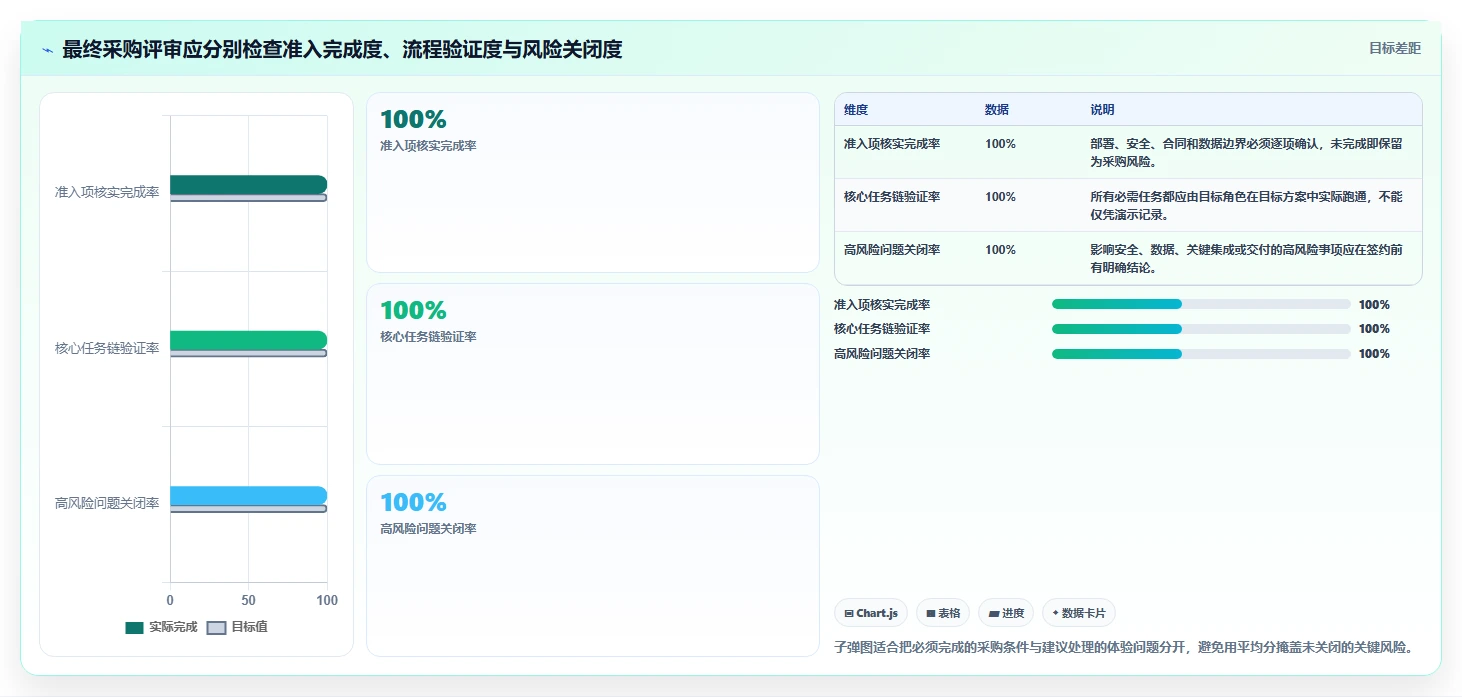Select the Chart.js tag chip
This screenshot has height=697, width=1462.
pos(871,613)
